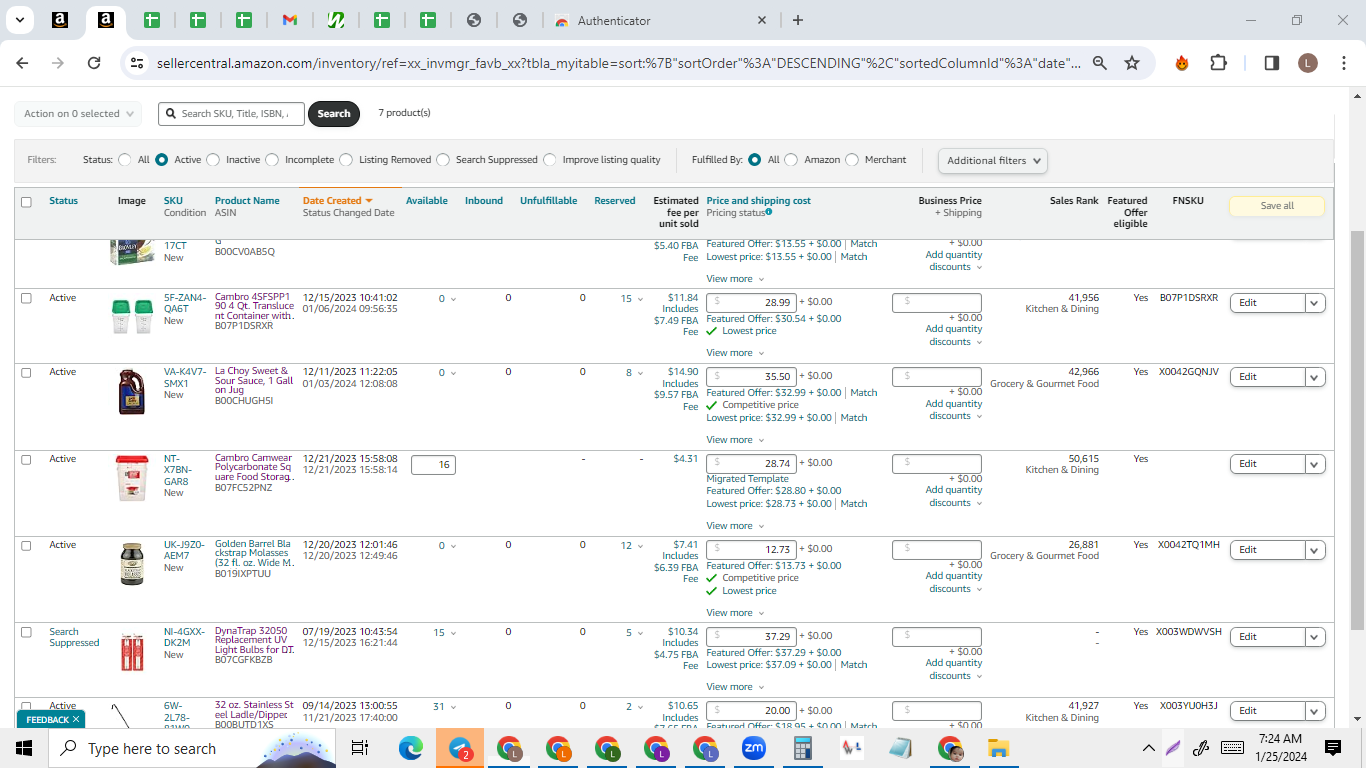The height and width of the screenshot is (768, 1366).
Task: Open Telegram from the taskbar
Action: tap(460, 748)
